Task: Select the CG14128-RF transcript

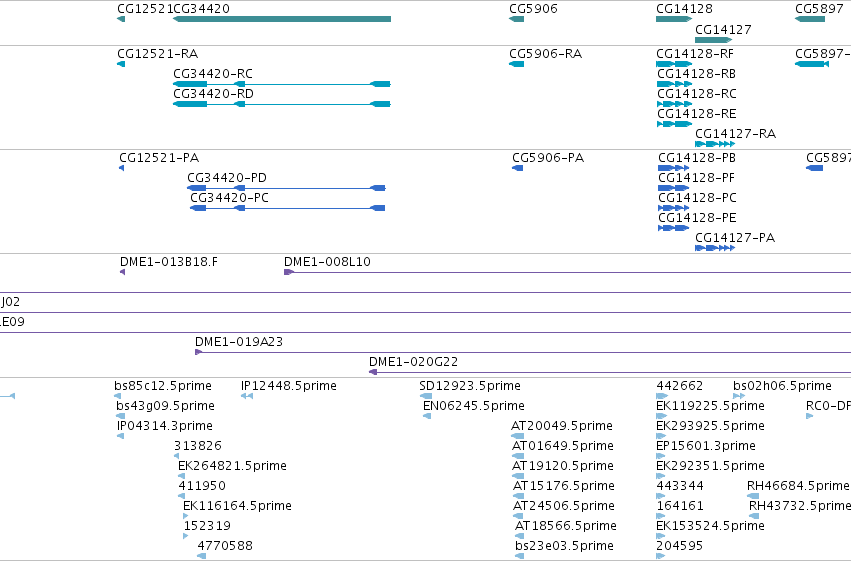Action: point(674,64)
